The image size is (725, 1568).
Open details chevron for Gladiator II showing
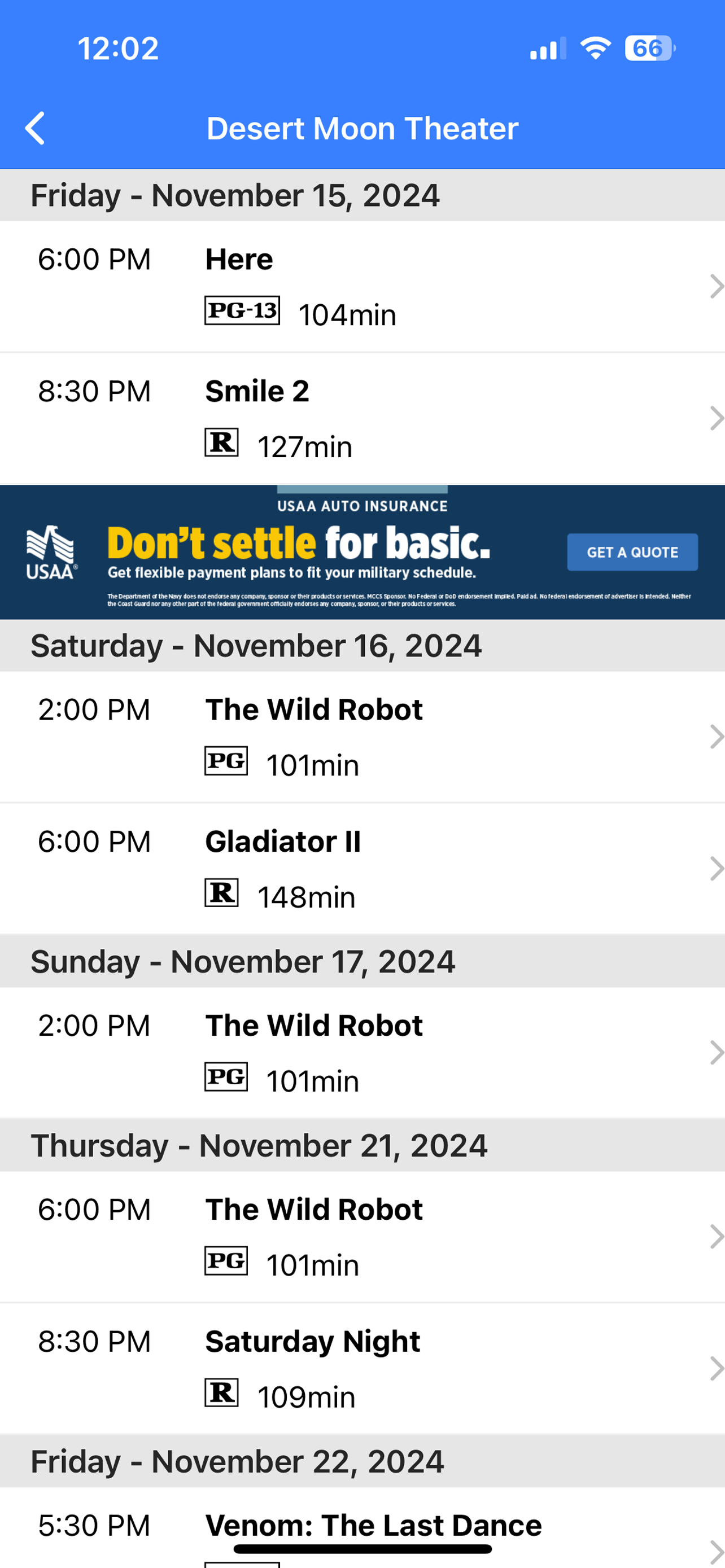(x=716, y=869)
